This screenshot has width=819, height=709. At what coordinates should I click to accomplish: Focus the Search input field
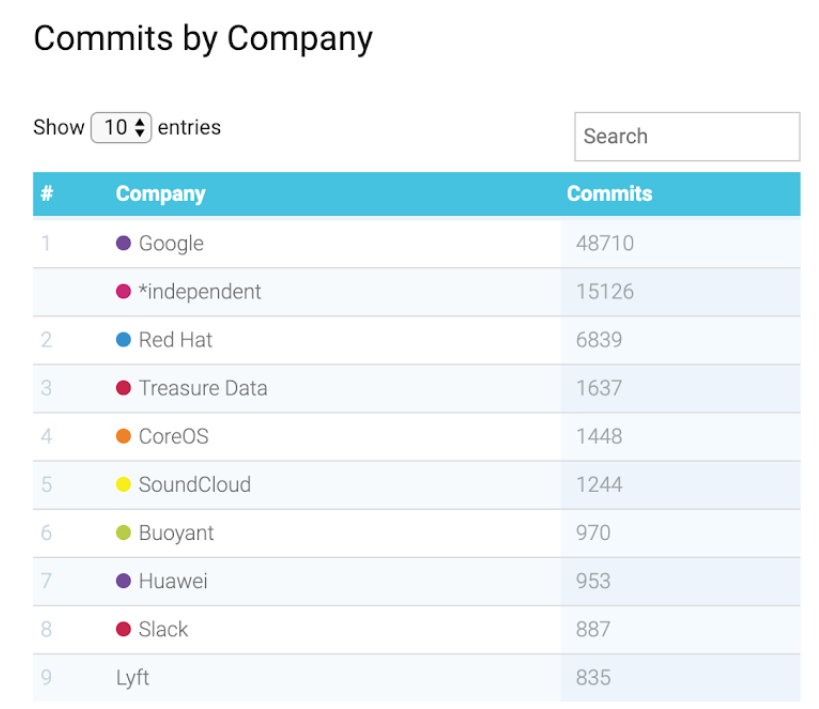[x=687, y=137]
